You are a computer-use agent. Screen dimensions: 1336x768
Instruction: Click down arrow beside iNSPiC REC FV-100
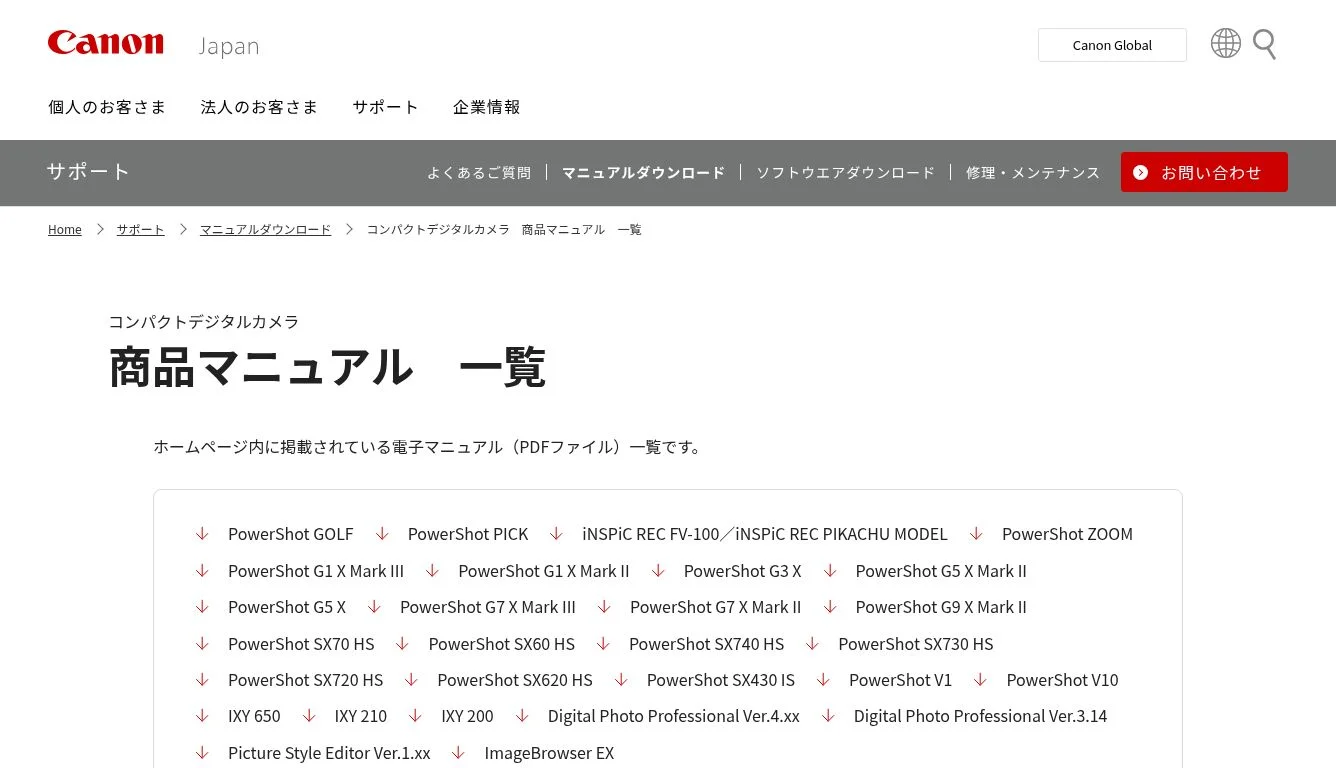coord(556,534)
